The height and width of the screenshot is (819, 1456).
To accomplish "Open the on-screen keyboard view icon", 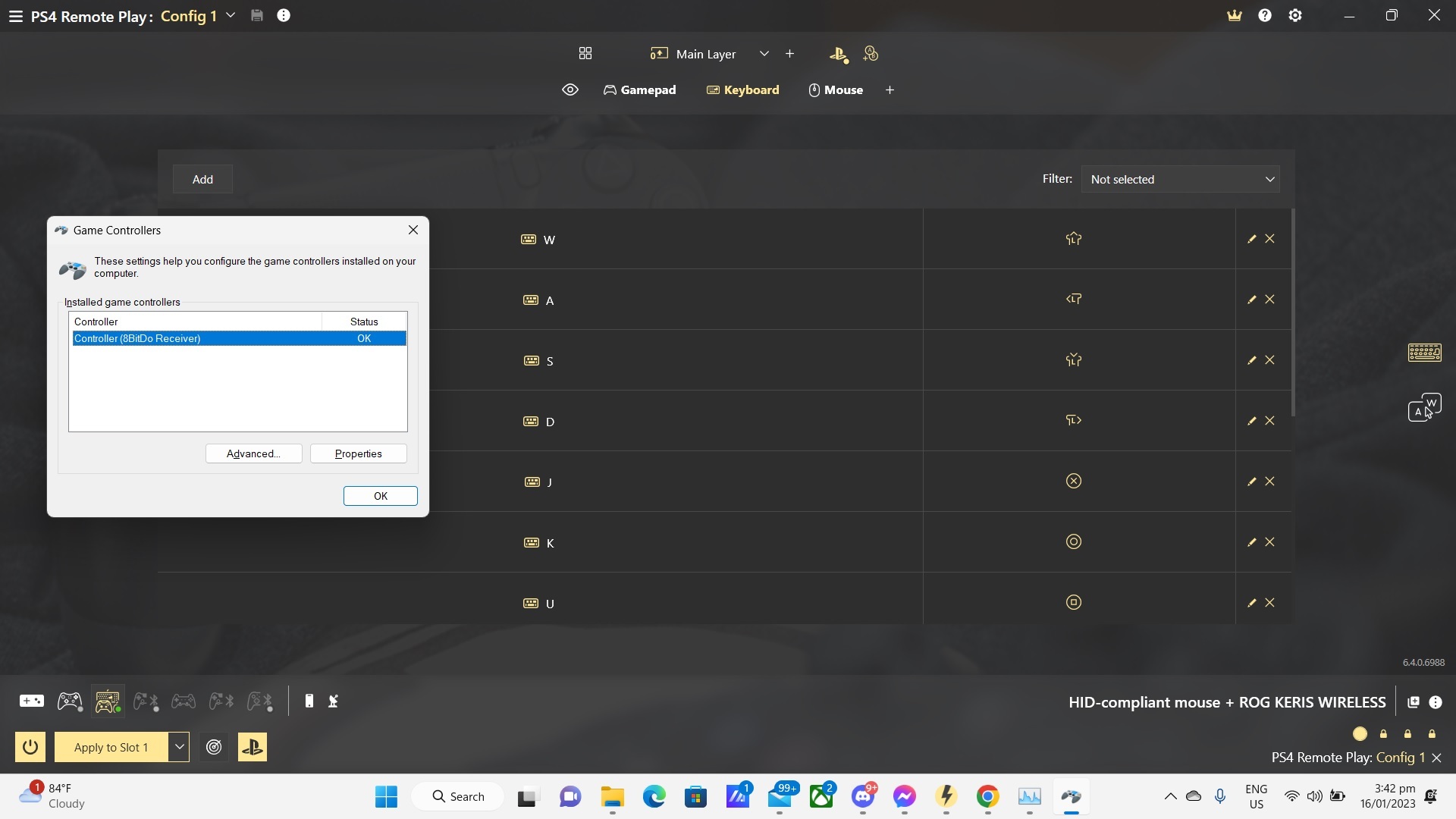I will tap(1424, 353).
